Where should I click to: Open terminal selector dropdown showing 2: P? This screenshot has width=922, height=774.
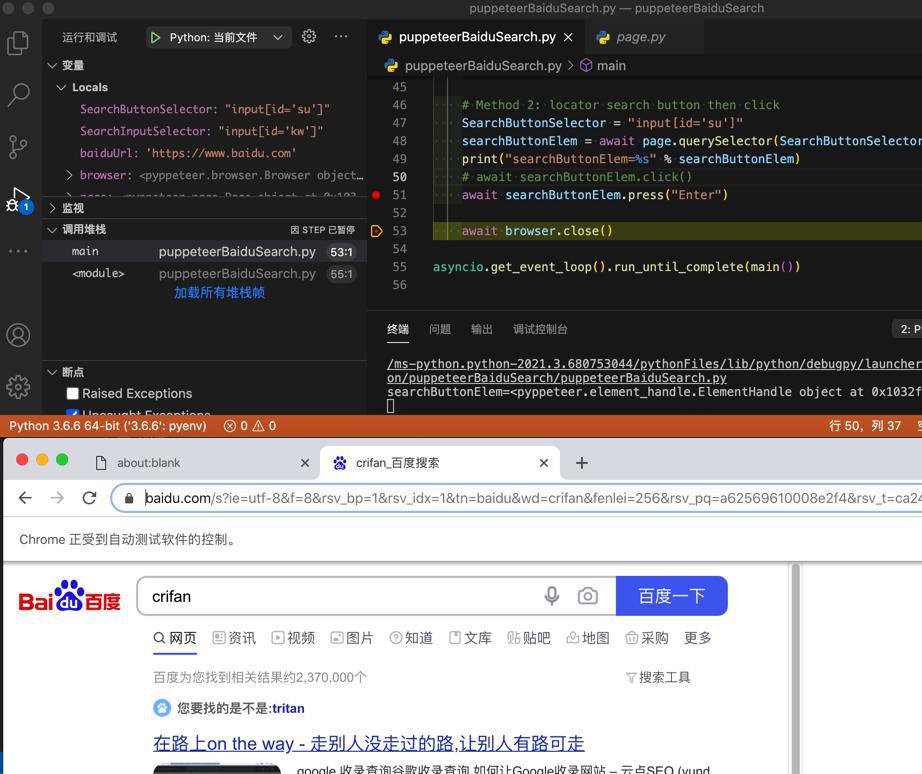point(908,329)
